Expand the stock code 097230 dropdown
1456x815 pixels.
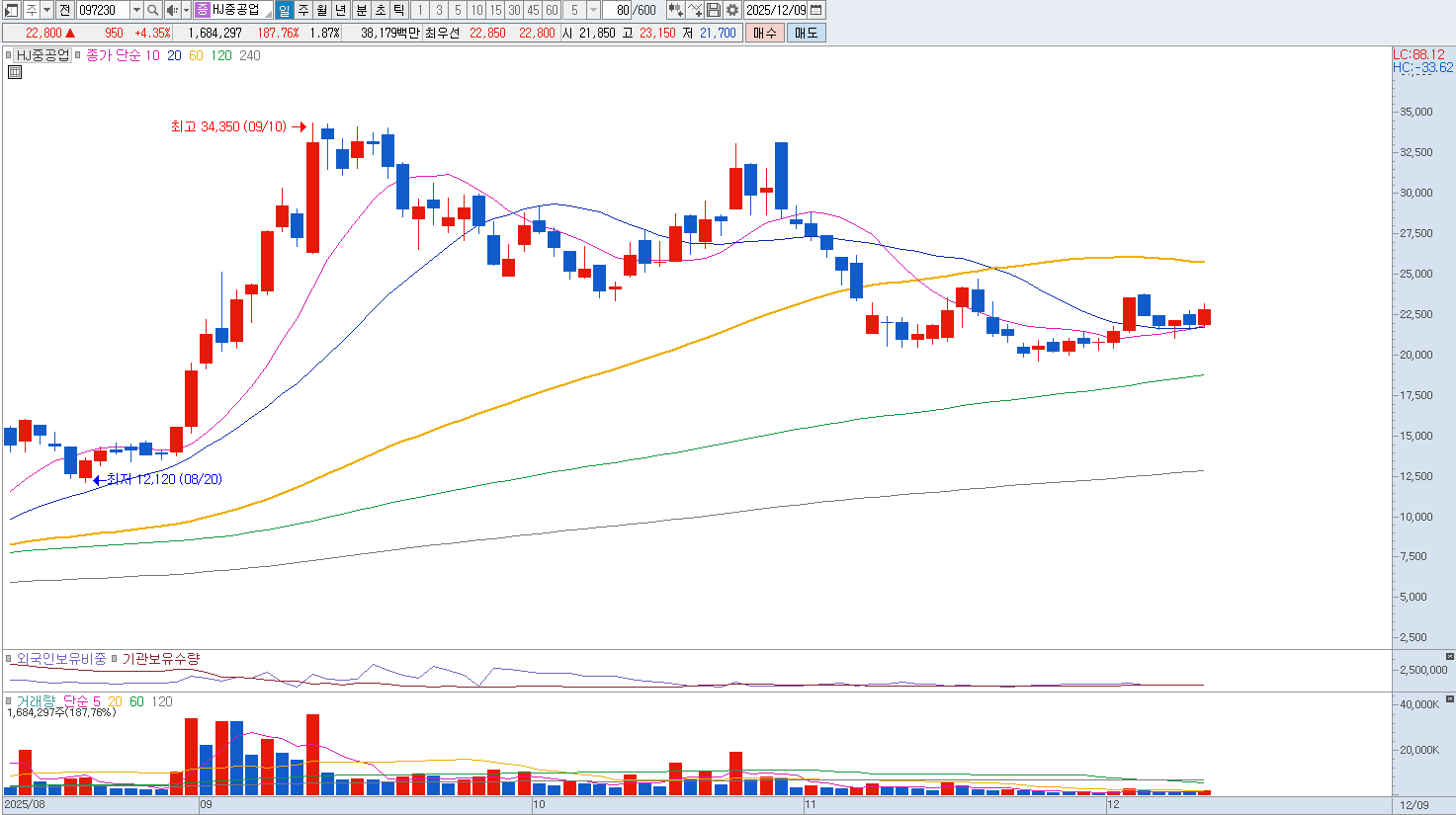[136, 10]
